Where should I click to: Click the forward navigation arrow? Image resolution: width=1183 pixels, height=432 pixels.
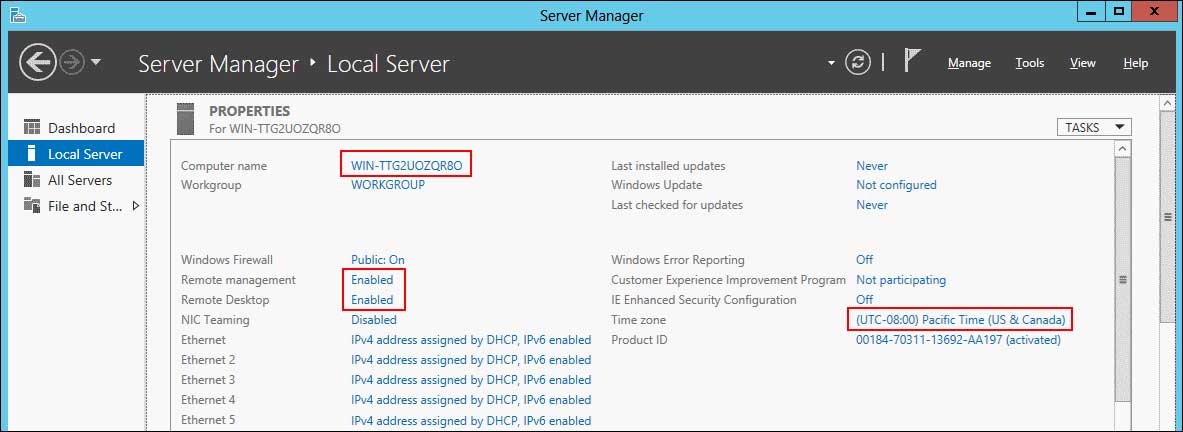tap(71, 62)
